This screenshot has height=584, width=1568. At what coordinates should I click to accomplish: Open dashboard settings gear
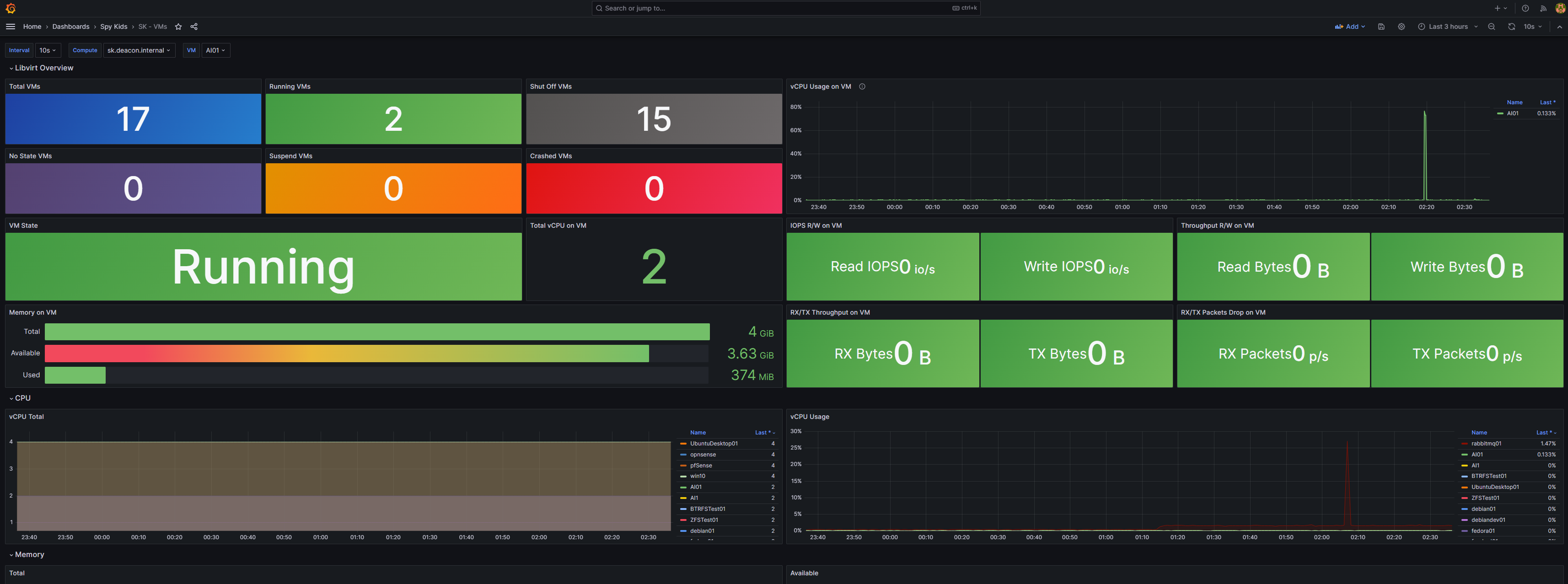[x=1401, y=27]
